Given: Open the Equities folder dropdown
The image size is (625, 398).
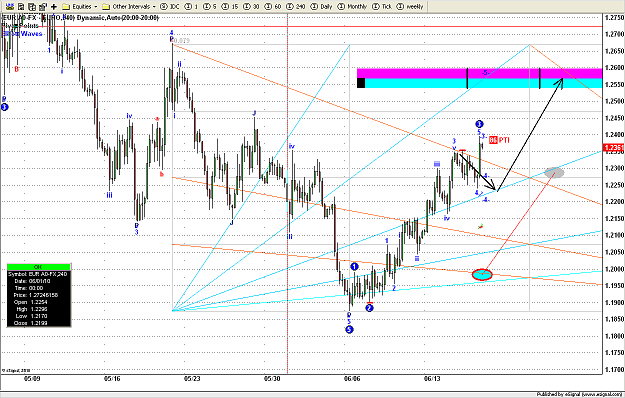Looking at the screenshot, I should point(80,6).
